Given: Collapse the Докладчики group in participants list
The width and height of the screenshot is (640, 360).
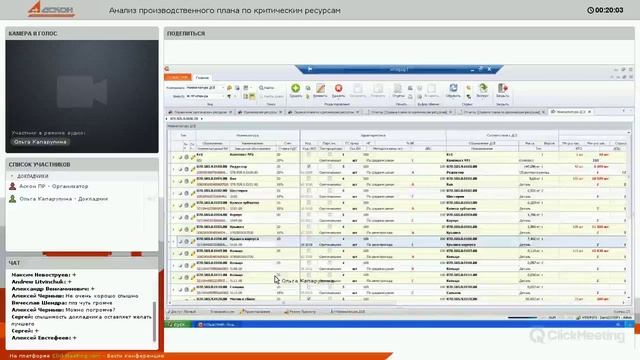Looking at the screenshot, I should 12,176.
